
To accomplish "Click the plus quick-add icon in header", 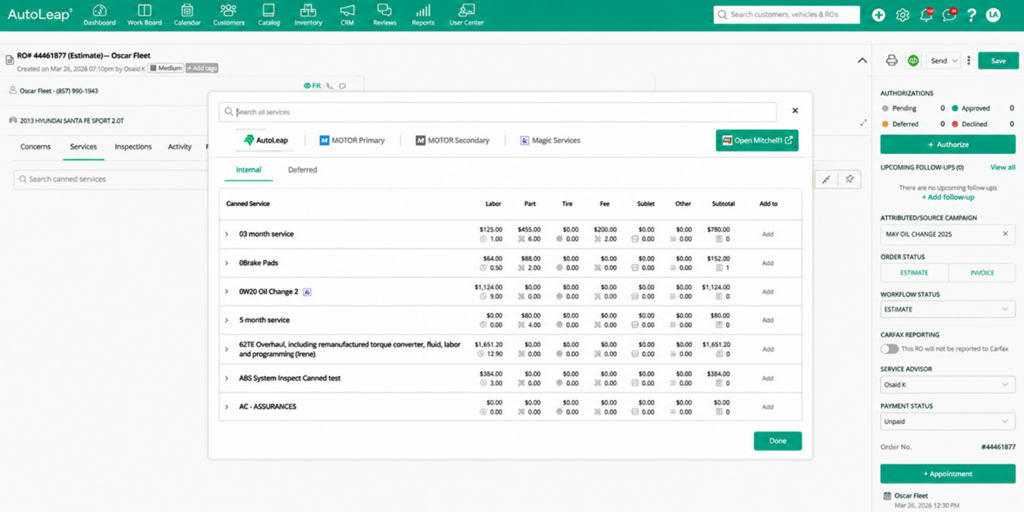I will tap(878, 15).
